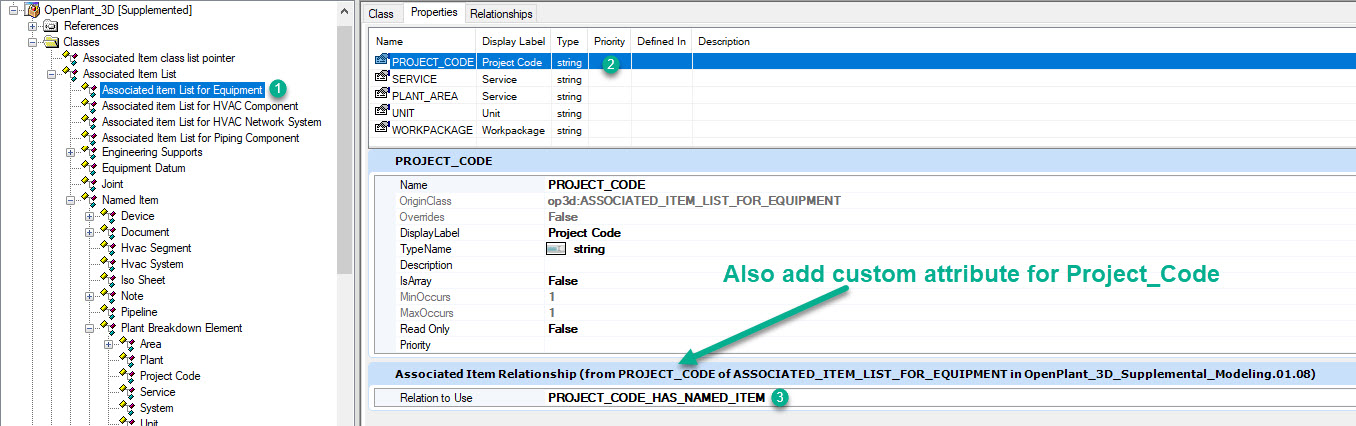Sort by the Display Label column header
The height and width of the screenshot is (426, 1356).
coord(514,42)
